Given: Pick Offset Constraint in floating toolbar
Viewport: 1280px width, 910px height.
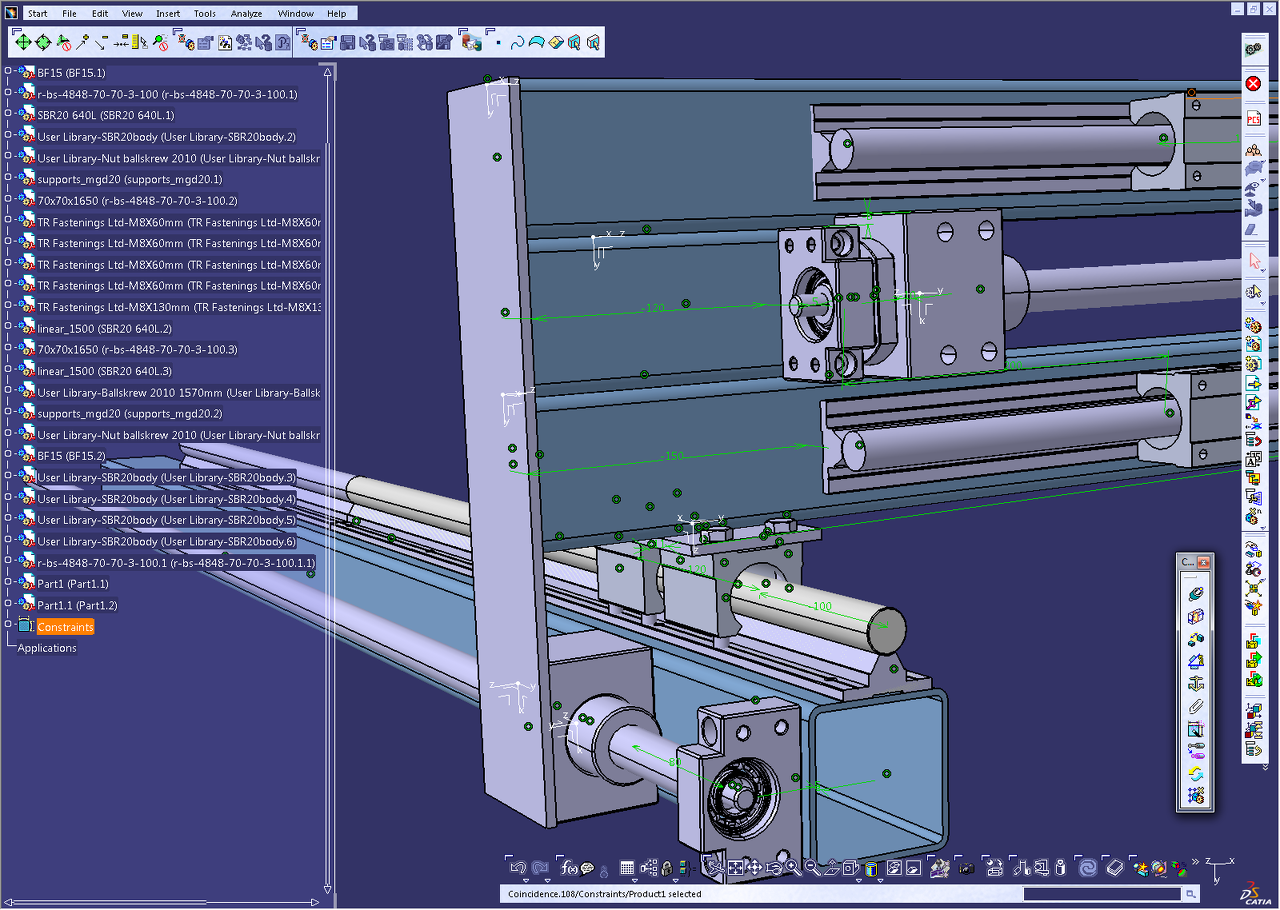Looking at the screenshot, I should tap(1195, 639).
